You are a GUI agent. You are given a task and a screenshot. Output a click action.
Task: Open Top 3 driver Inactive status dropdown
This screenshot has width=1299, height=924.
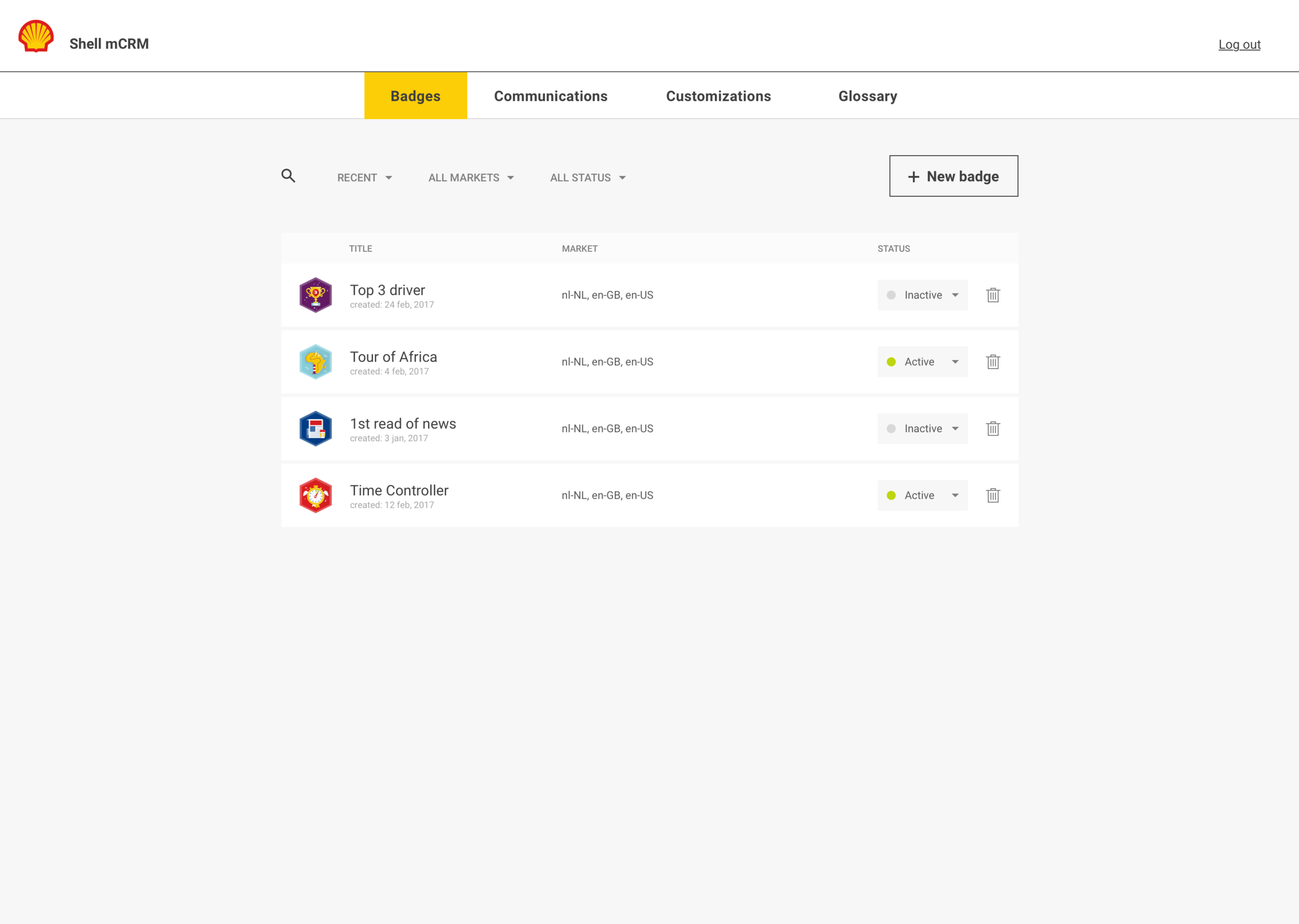point(922,295)
